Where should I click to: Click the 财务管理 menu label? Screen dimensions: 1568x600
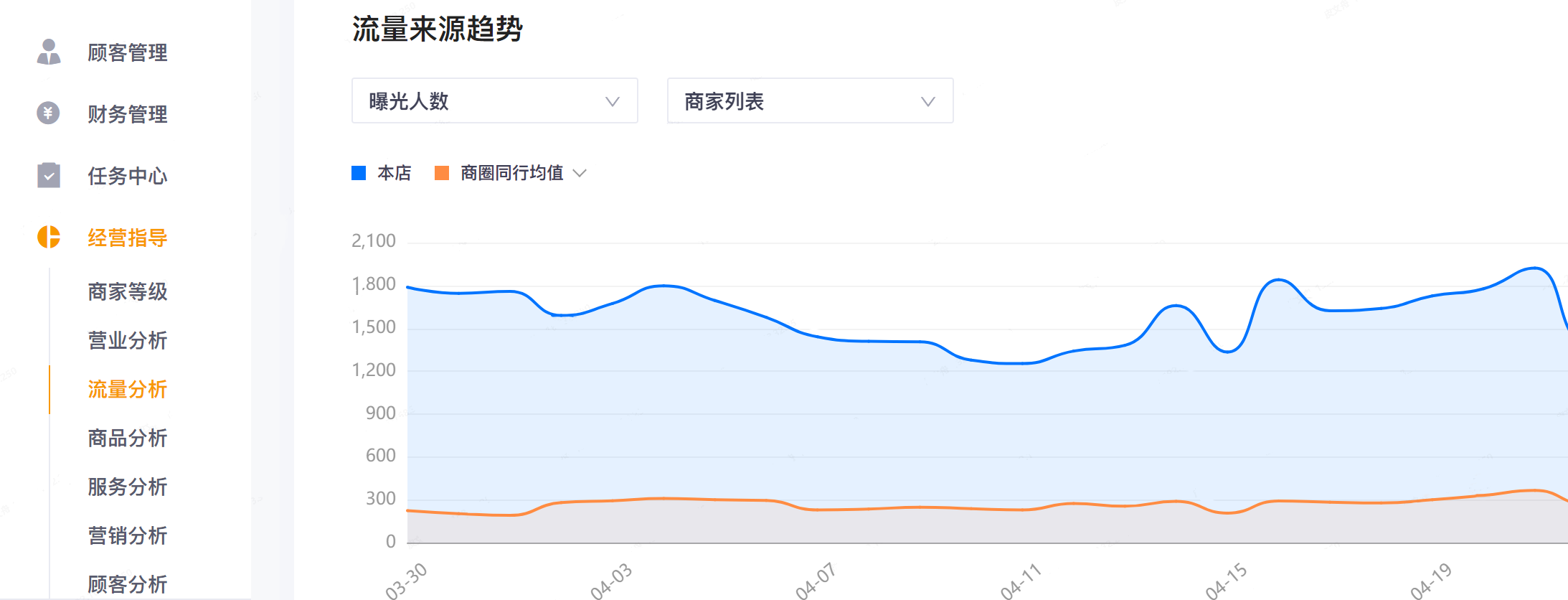(128, 114)
